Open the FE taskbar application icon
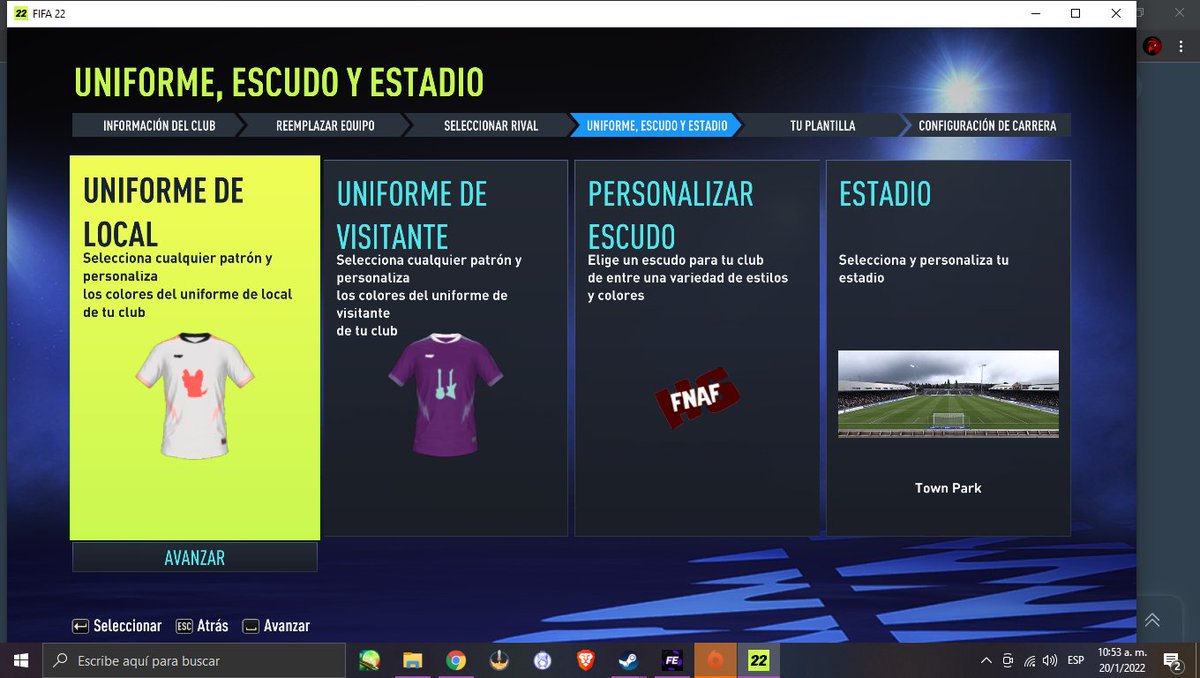This screenshot has width=1200, height=678. [x=671, y=660]
